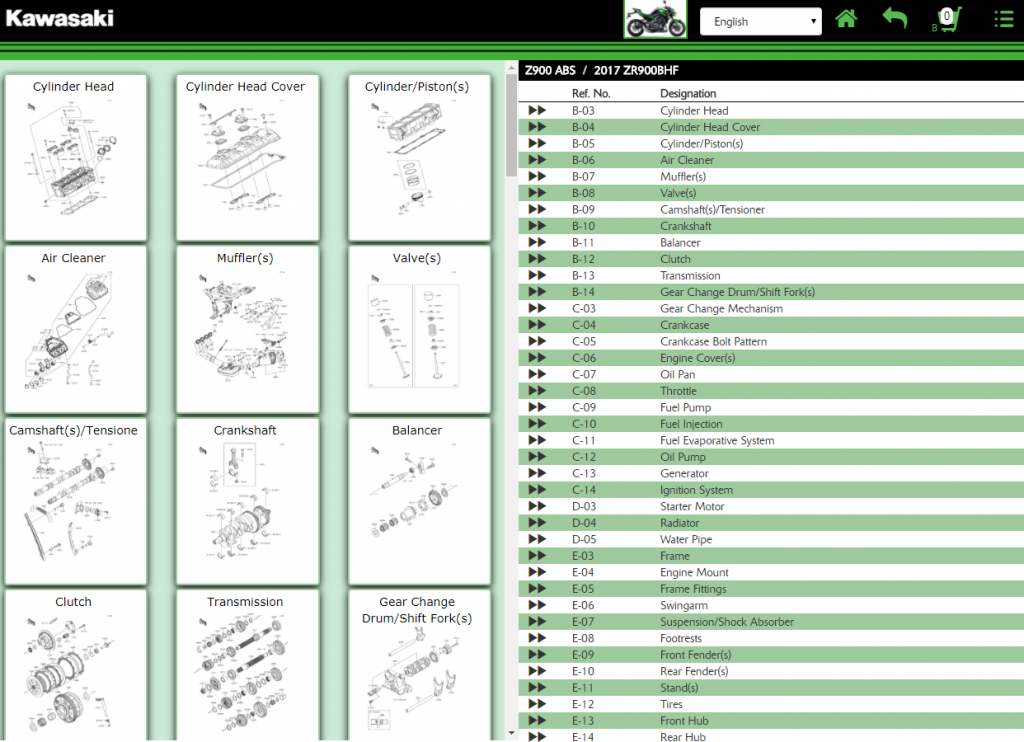This screenshot has width=1024, height=742.
Task: Click the Z900 ABS / 2017 ZR900BHF title
Action: click(x=601, y=71)
